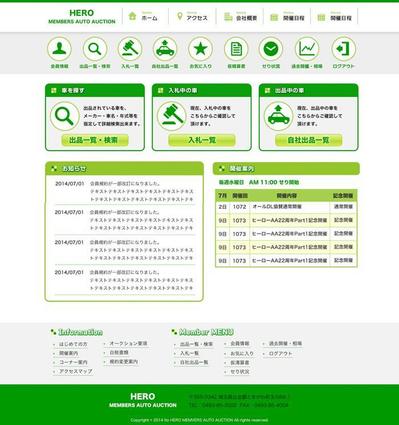Click the document page icon in the icon row
399x425 pixels.
(x=236, y=49)
